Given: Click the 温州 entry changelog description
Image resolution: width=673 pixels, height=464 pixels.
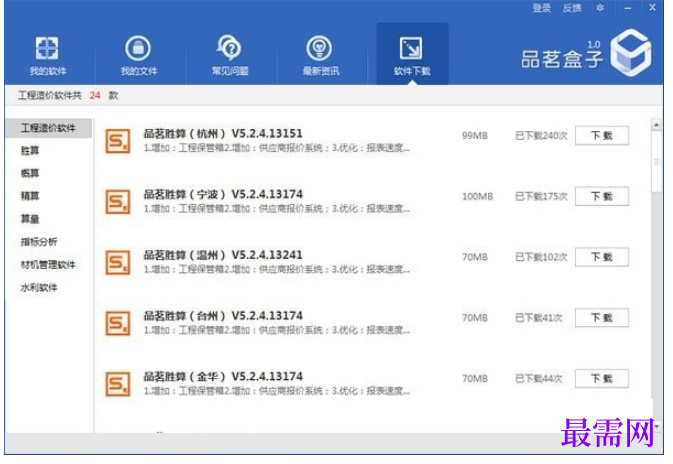Looking at the screenshot, I should [x=277, y=270].
